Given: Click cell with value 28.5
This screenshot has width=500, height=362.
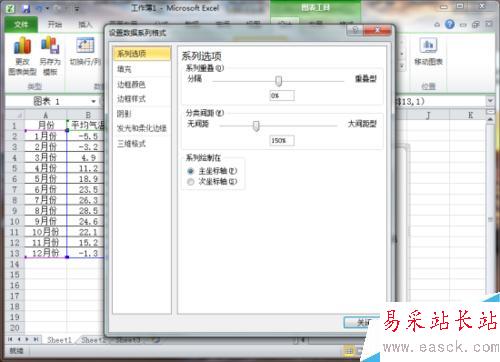Looking at the screenshot, I should (x=86, y=210).
